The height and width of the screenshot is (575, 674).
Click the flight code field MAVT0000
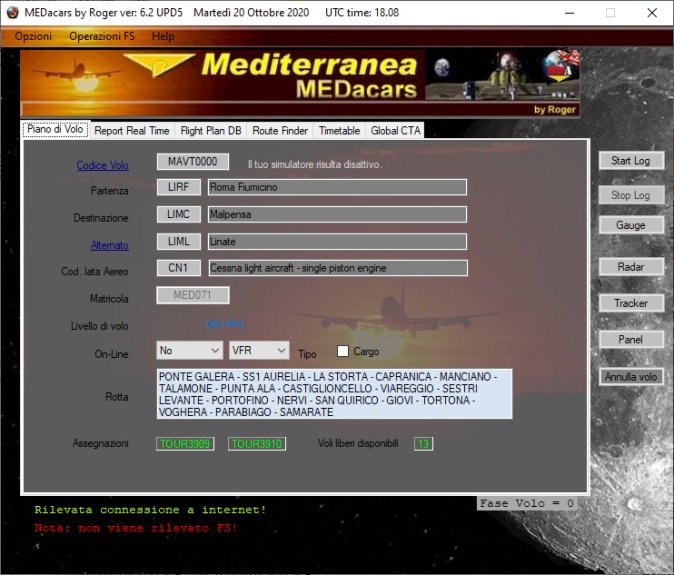pyautogui.click(x=193, y=162)
